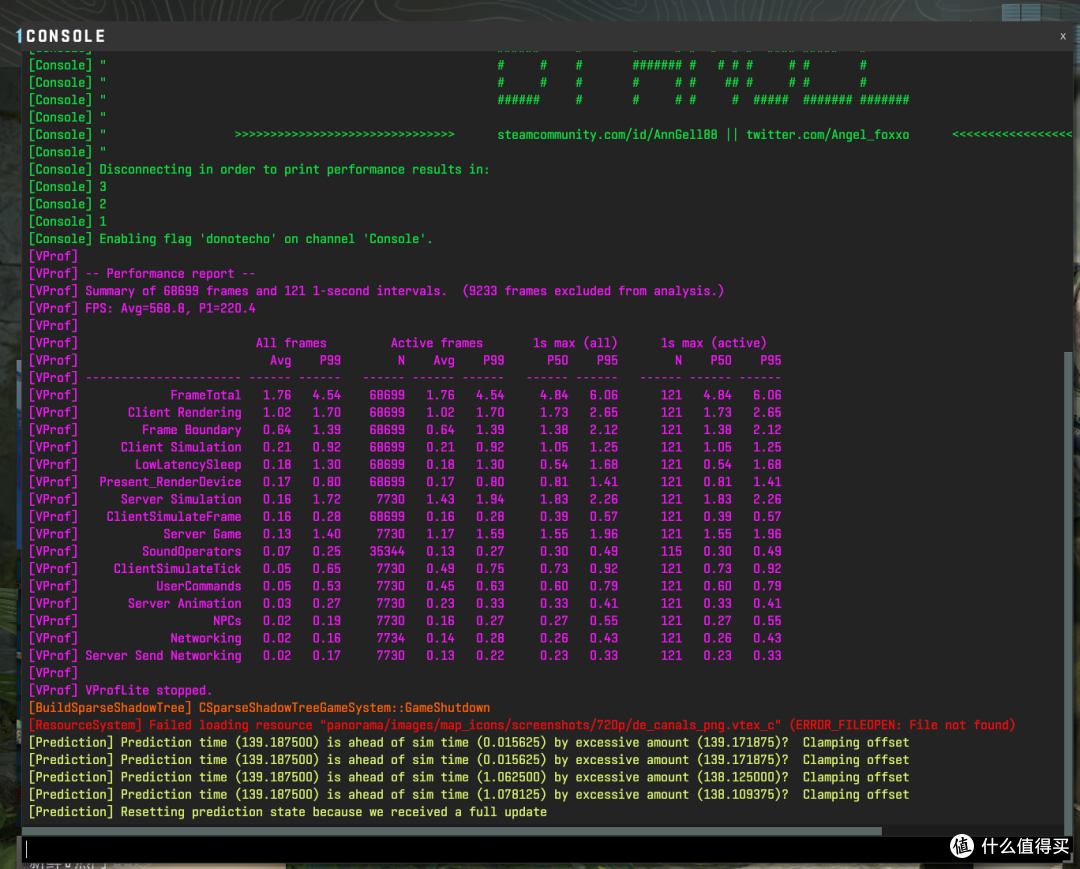Click the Client Rendering row label
Image resolution: width=1080 pixels, height=869 pixels.
pos(184,412)
